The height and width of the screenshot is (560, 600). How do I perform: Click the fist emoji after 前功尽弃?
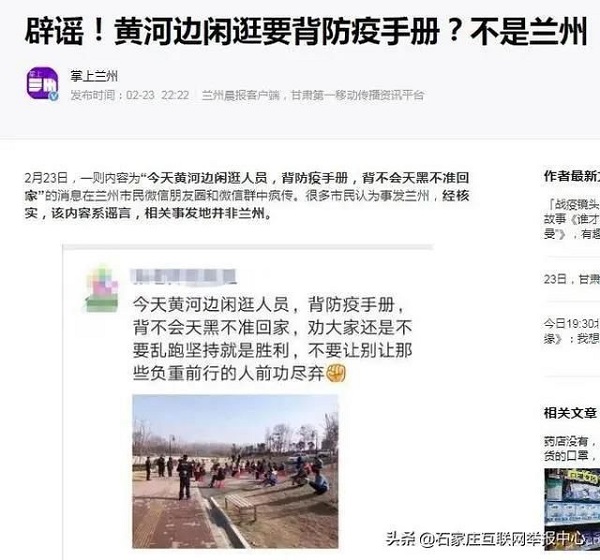[336, 372]
